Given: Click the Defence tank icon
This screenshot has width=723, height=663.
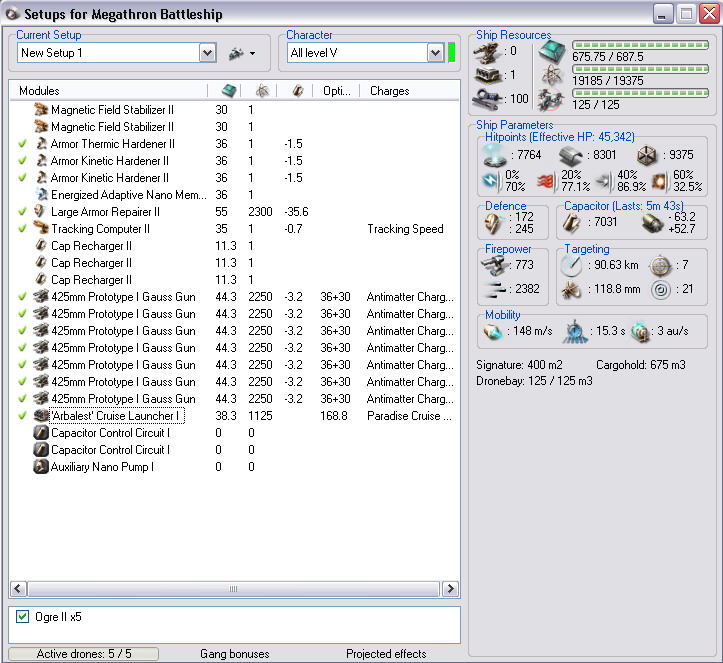Looking at the screenshot, I should click(493, 223).
